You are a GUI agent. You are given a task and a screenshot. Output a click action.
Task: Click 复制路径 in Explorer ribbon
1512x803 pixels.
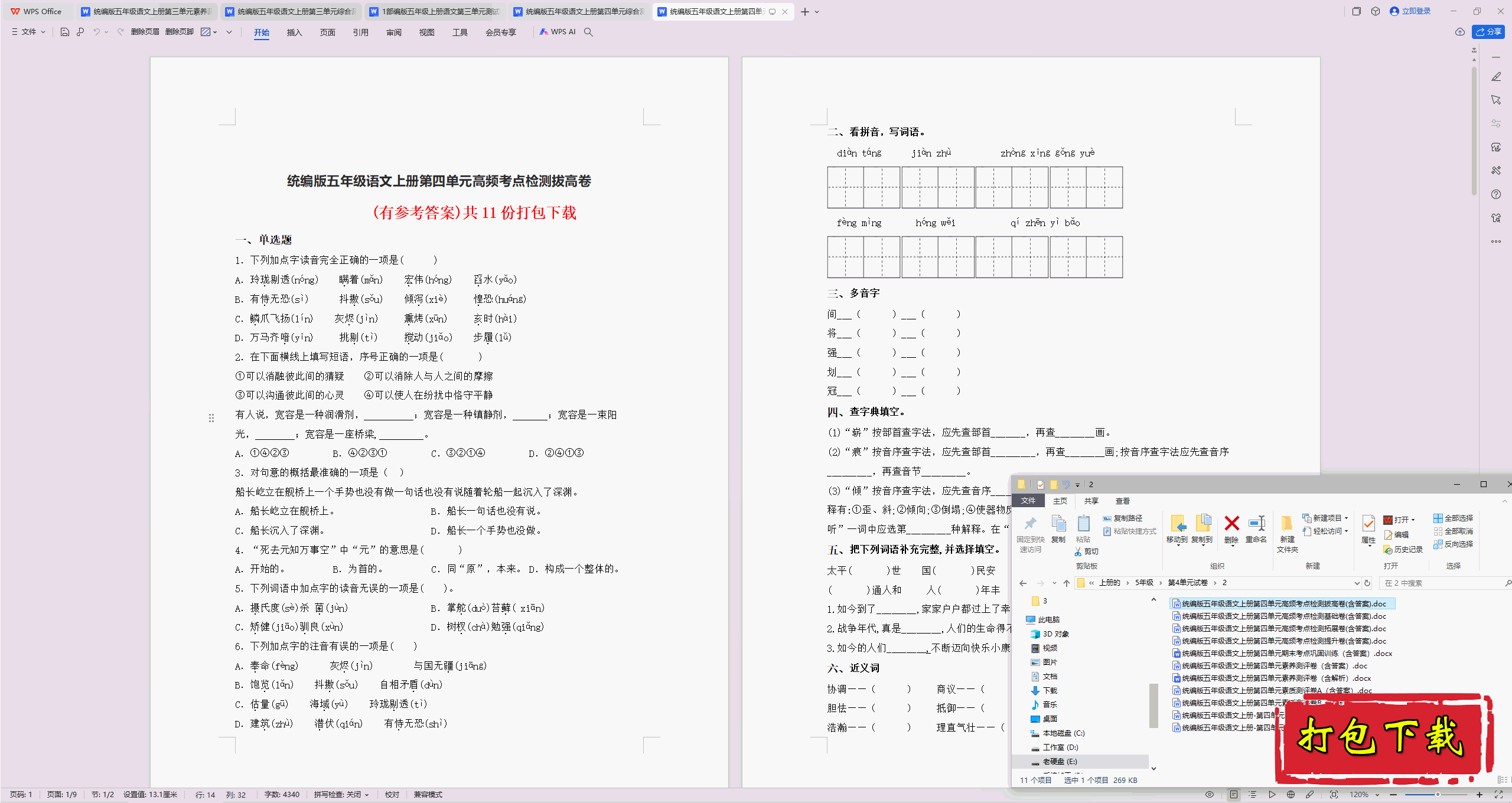[1122, 518]
